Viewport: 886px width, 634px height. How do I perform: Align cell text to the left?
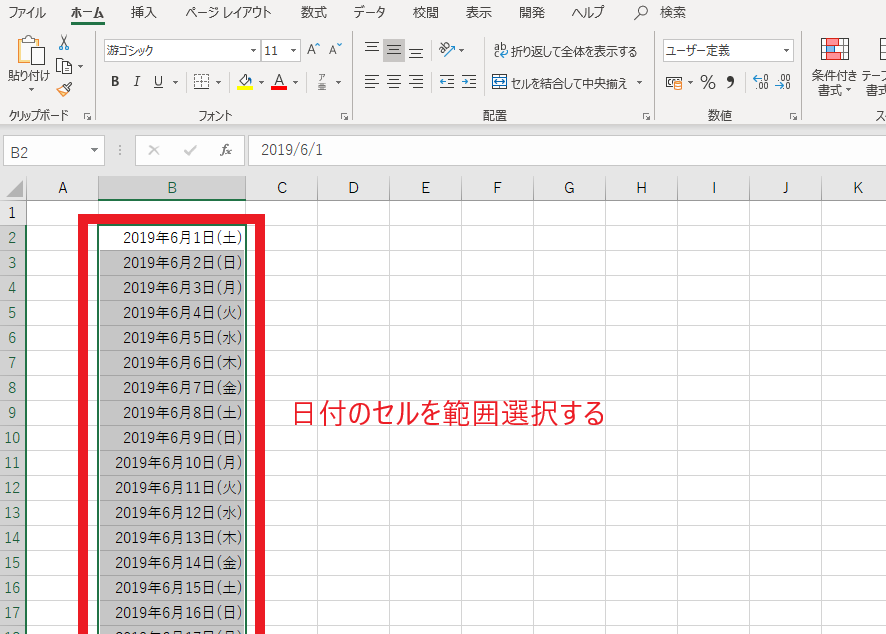click(371, 82)
